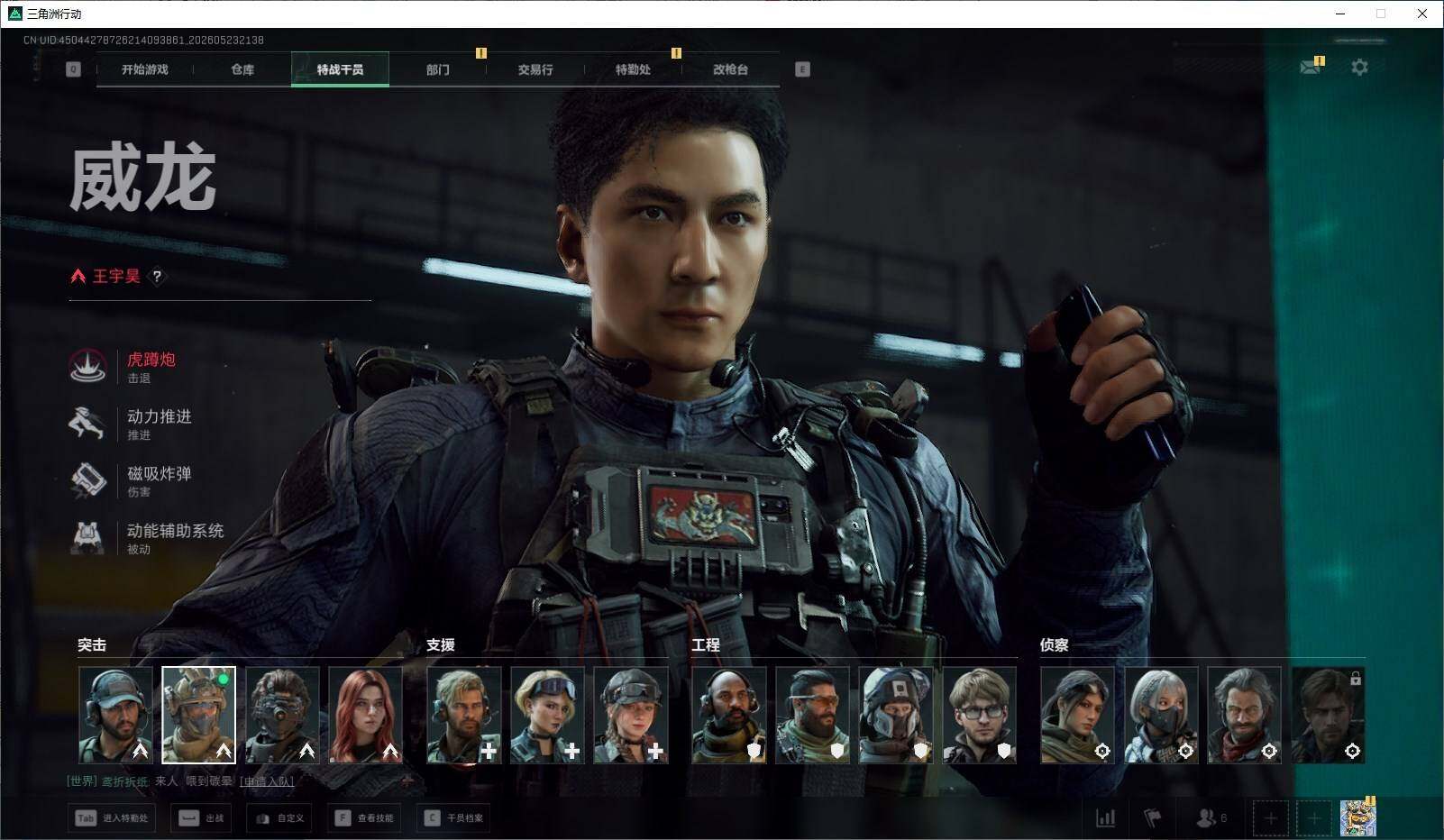Viewport: 1444px width, 840px height.
Task: Click the second empty squad slot plus
Action: click(1313, 818)
